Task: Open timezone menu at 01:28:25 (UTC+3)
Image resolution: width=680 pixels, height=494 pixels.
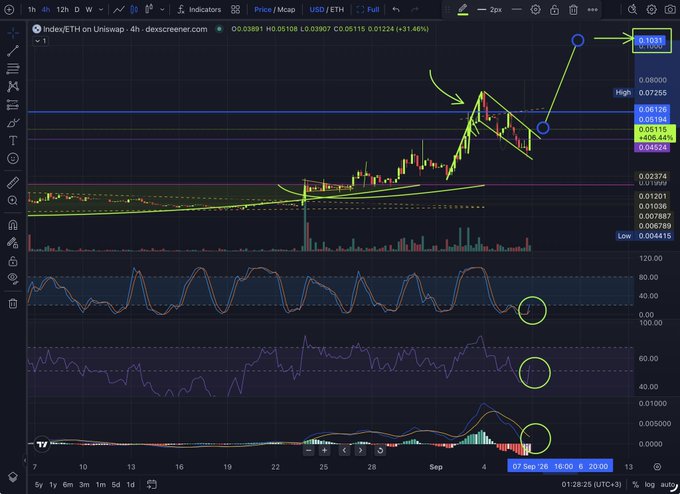Action: (591, 484)
